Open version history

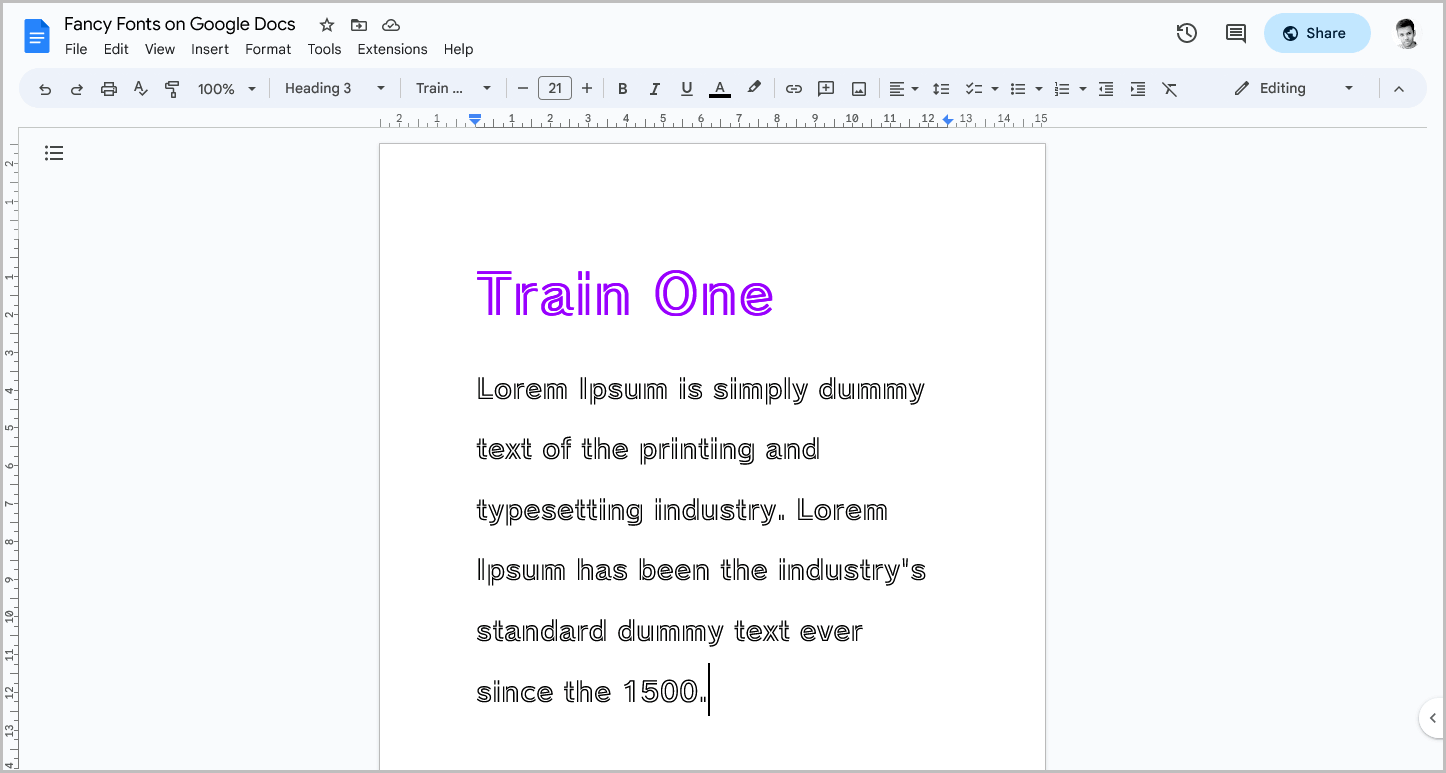(x=1186, y=33)
